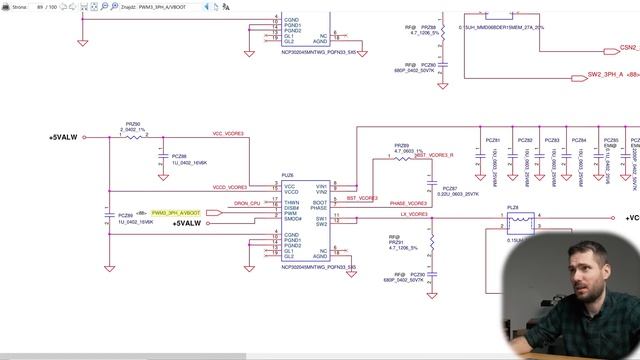This screenshot has width=640, height=360.
Task: Click the find previous blue arrow icon
Action: (x=206, y=7)
